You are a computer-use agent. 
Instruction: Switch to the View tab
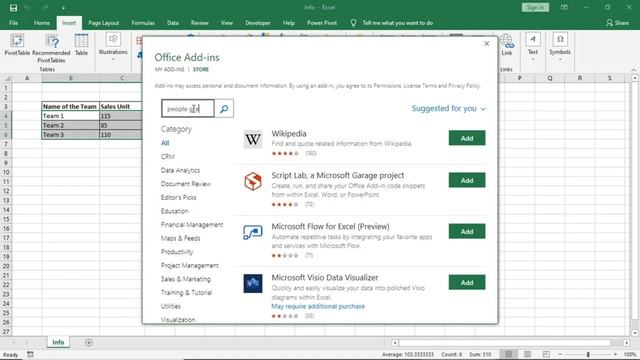[x=227, y=23]
